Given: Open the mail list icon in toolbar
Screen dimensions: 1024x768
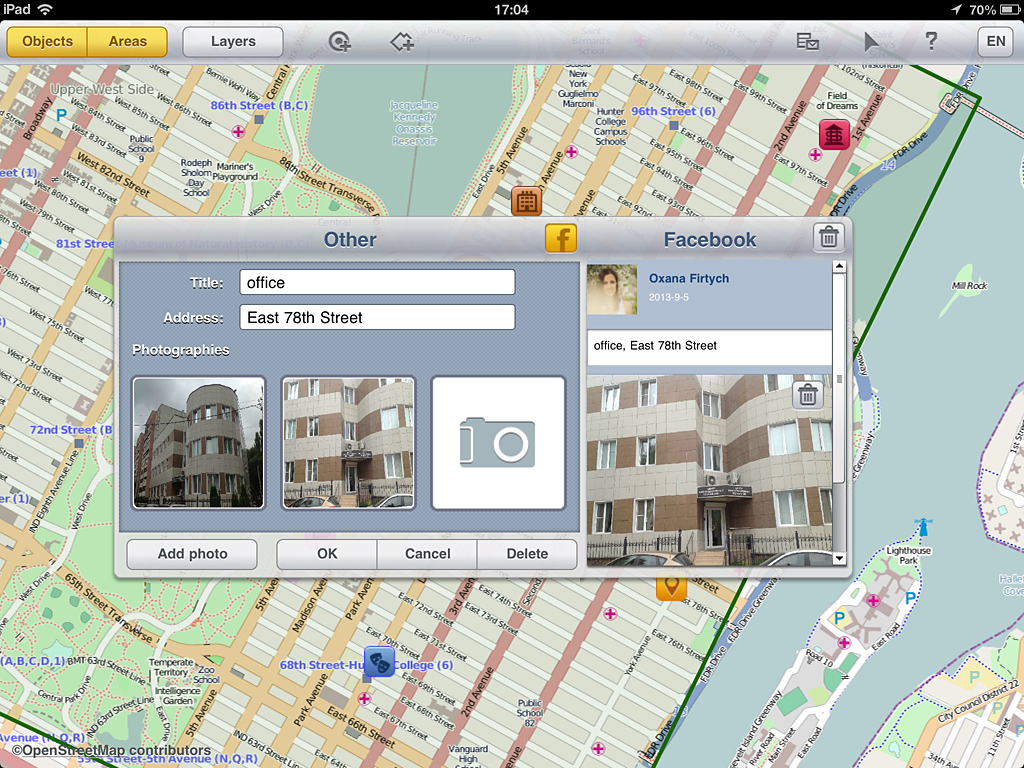Looking at the screenshot, I should (x=807, y=42).
